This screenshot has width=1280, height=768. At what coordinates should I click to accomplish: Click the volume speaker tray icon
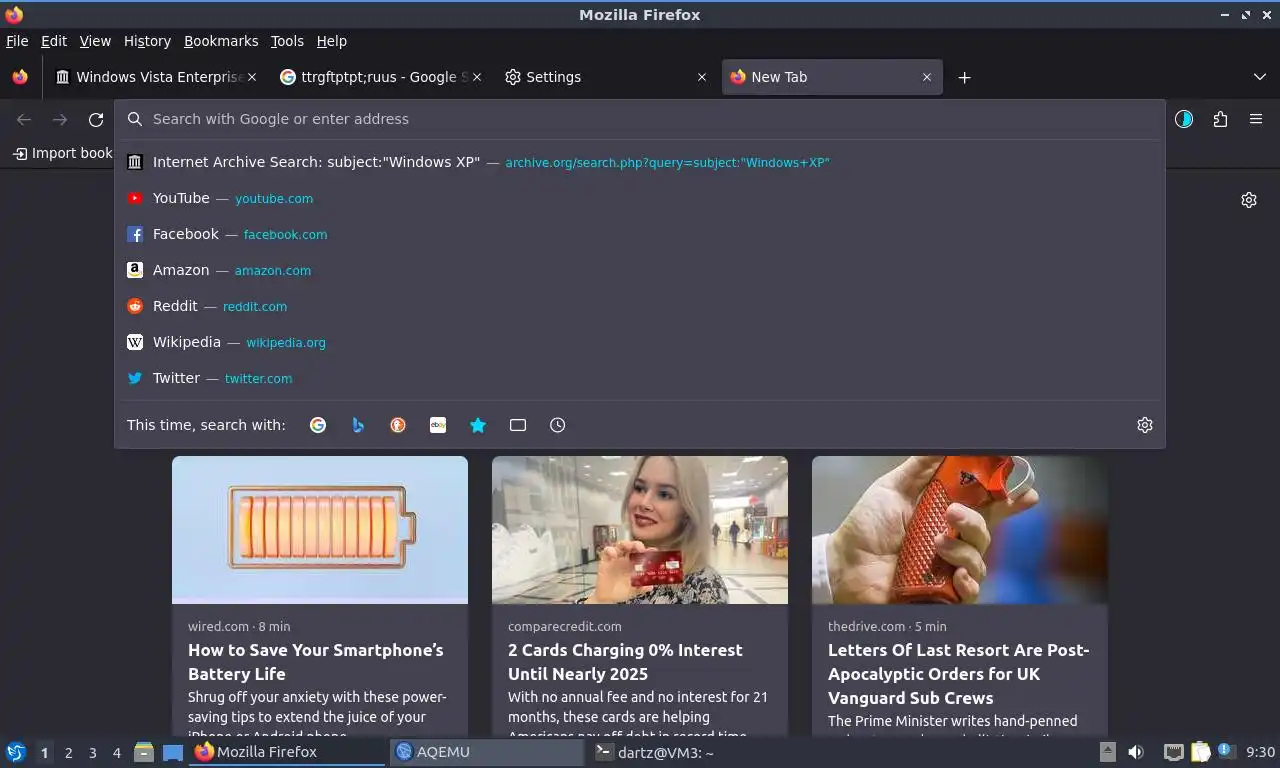coord(1136,752)
